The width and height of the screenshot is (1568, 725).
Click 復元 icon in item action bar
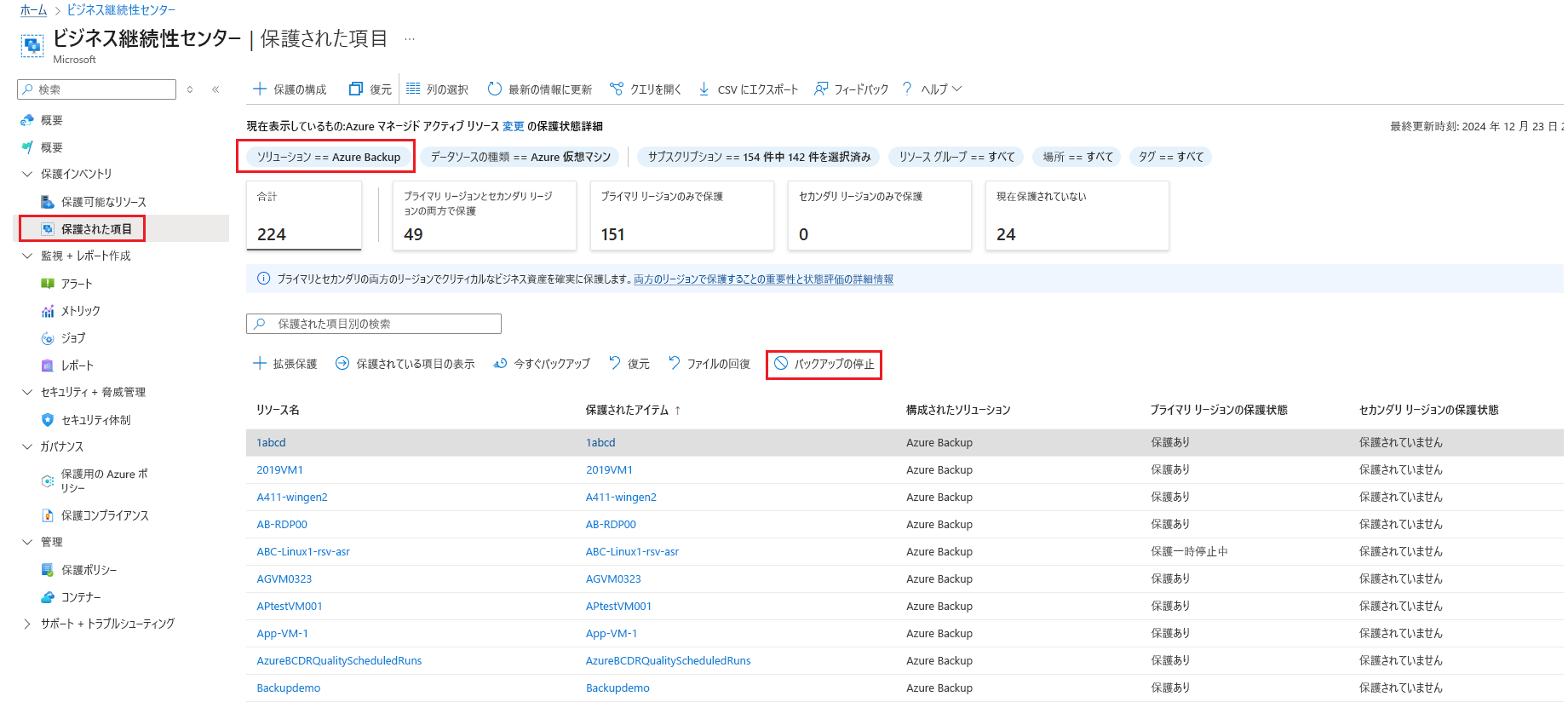coord(615,363)
